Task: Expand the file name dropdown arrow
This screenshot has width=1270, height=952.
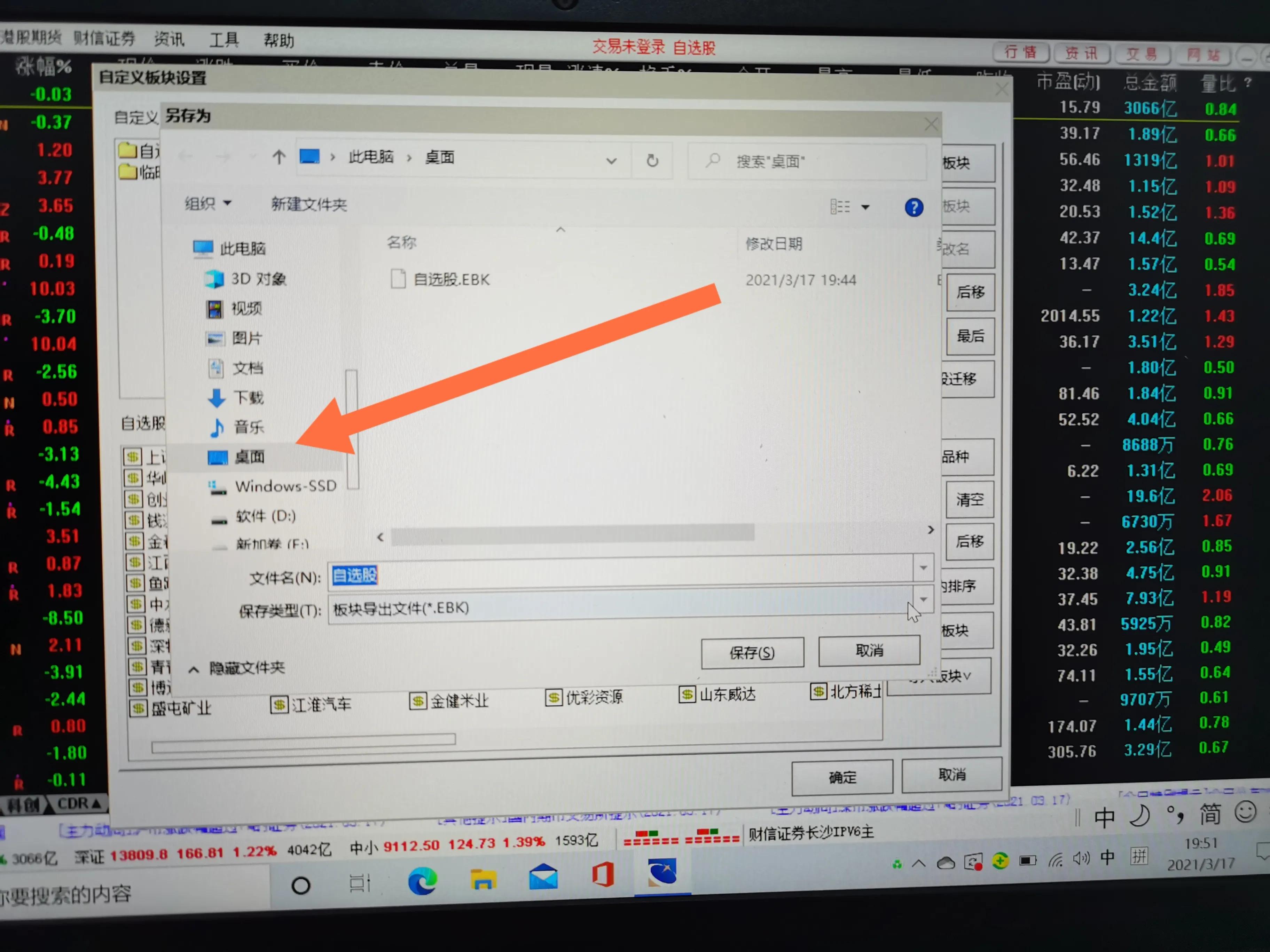Action: click(923, 568)
